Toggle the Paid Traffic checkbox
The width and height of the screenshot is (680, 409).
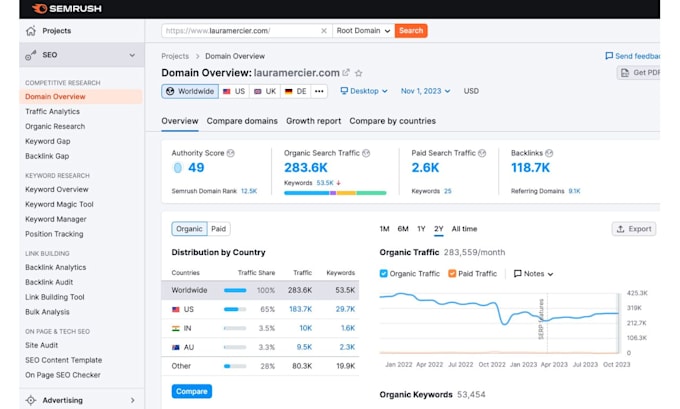(x=452, y=273)
